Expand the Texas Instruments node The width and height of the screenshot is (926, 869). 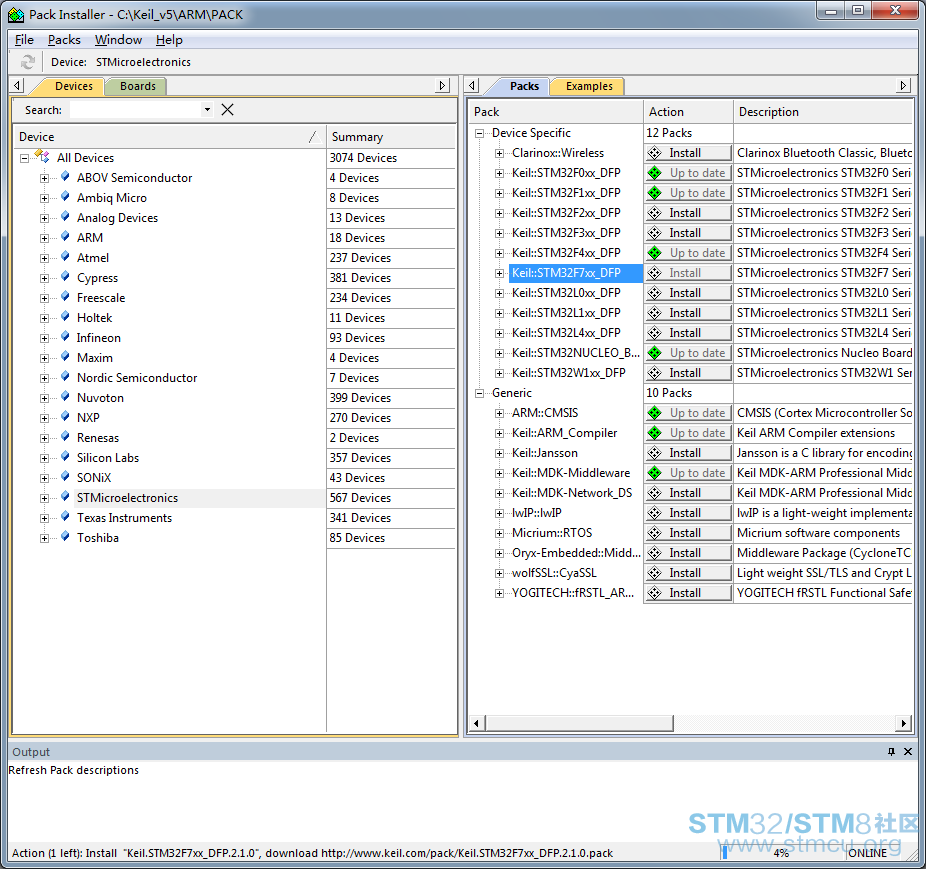44,518
